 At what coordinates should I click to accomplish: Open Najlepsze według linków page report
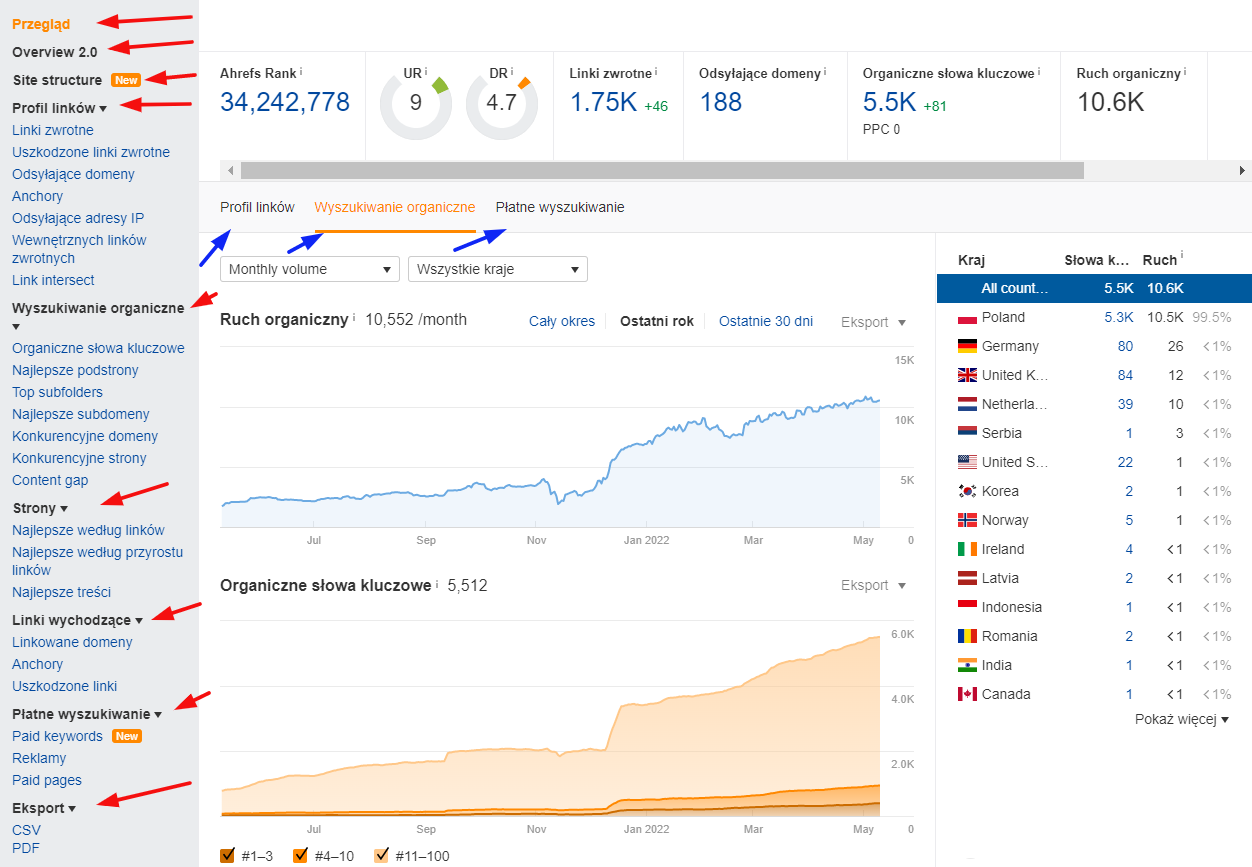pyautogui.click(x=88, y=530)
